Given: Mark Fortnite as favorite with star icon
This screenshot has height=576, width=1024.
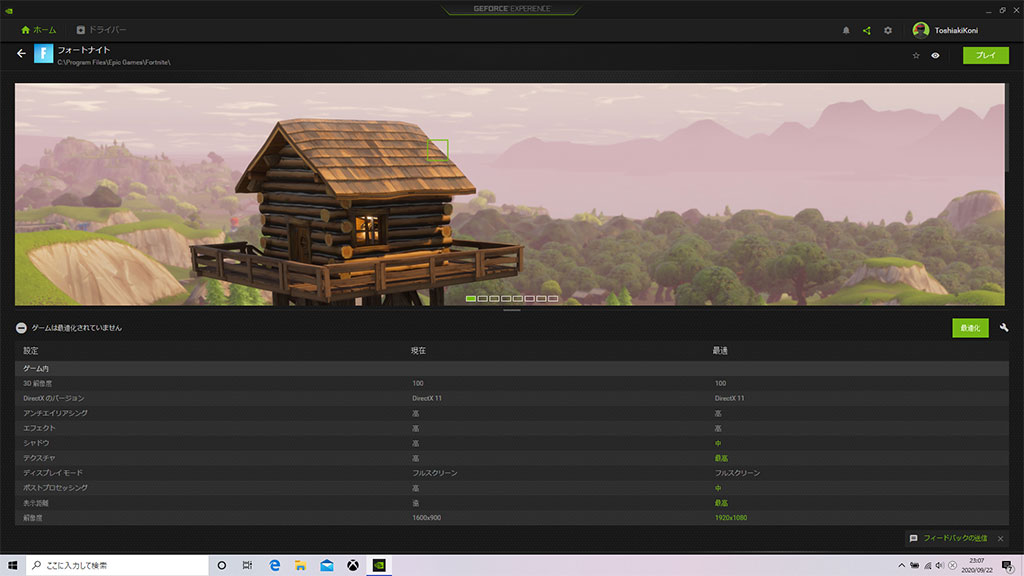Looking at the screenshot, I should (x=916, y=55).
